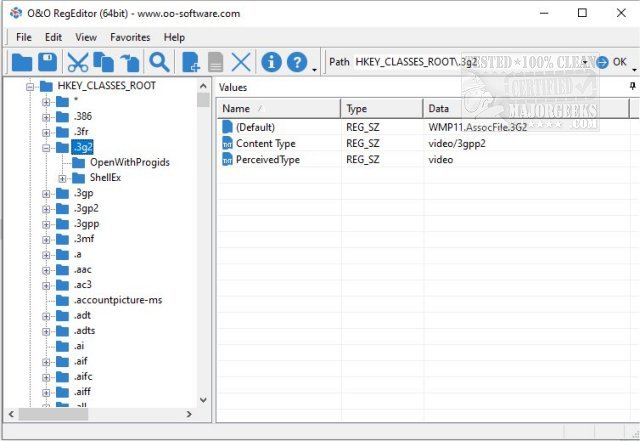640x441 pixels.
Task: Open the File menu
Action: 24,37
